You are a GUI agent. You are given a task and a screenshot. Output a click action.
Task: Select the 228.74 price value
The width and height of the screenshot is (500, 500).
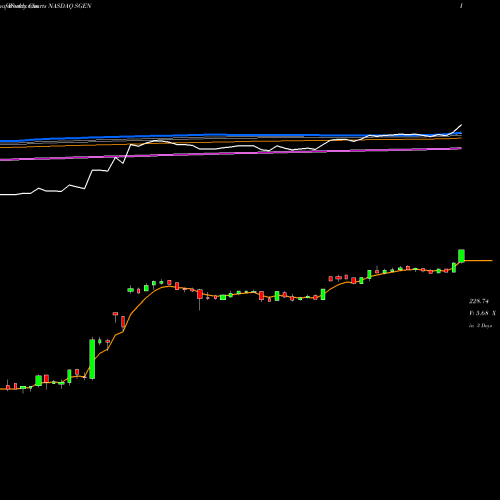coord(479,301)
